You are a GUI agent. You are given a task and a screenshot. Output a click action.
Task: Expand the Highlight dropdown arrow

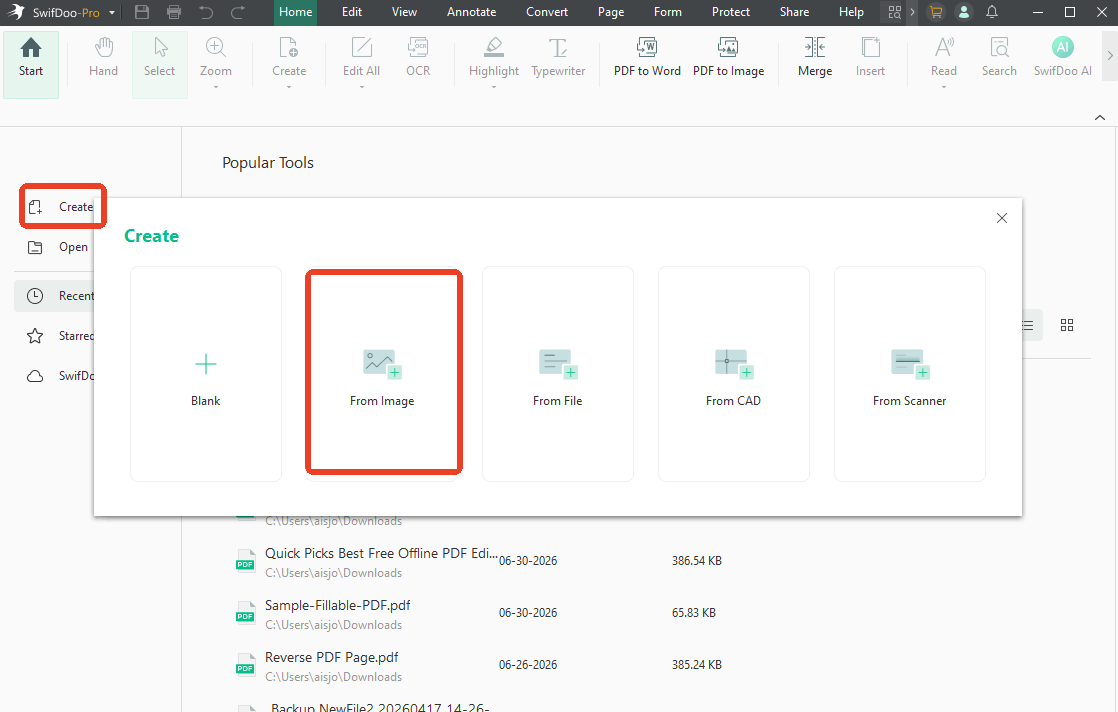pyautogui.click(x=493, y=87)
